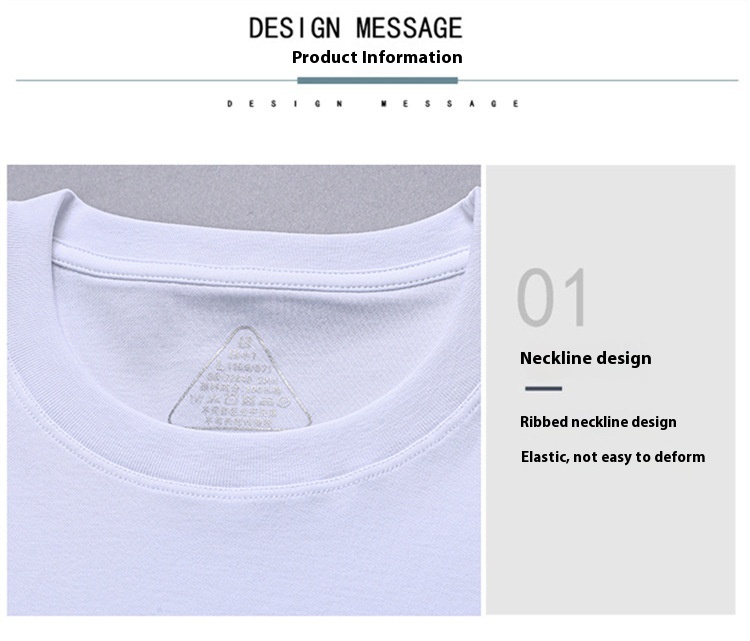Click the DESIGN MESSAGE main heading
Screen dimensions: 750x641
click(355, 28)
